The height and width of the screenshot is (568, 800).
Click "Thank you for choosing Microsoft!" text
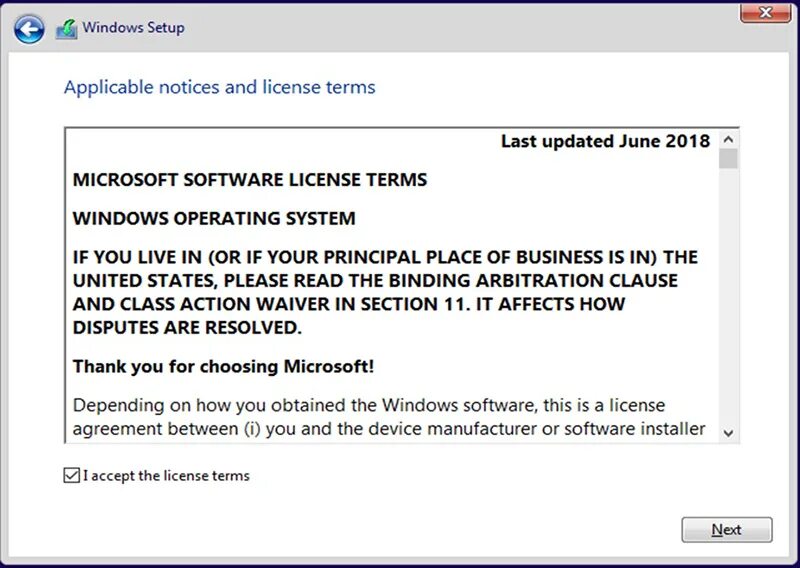coord(223,366)
